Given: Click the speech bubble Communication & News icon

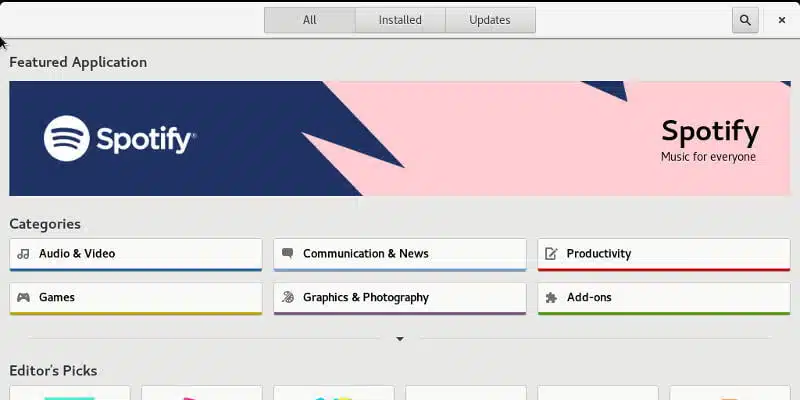Looking at the screenshot, I should pyautogui.click(x=288, y=253).
